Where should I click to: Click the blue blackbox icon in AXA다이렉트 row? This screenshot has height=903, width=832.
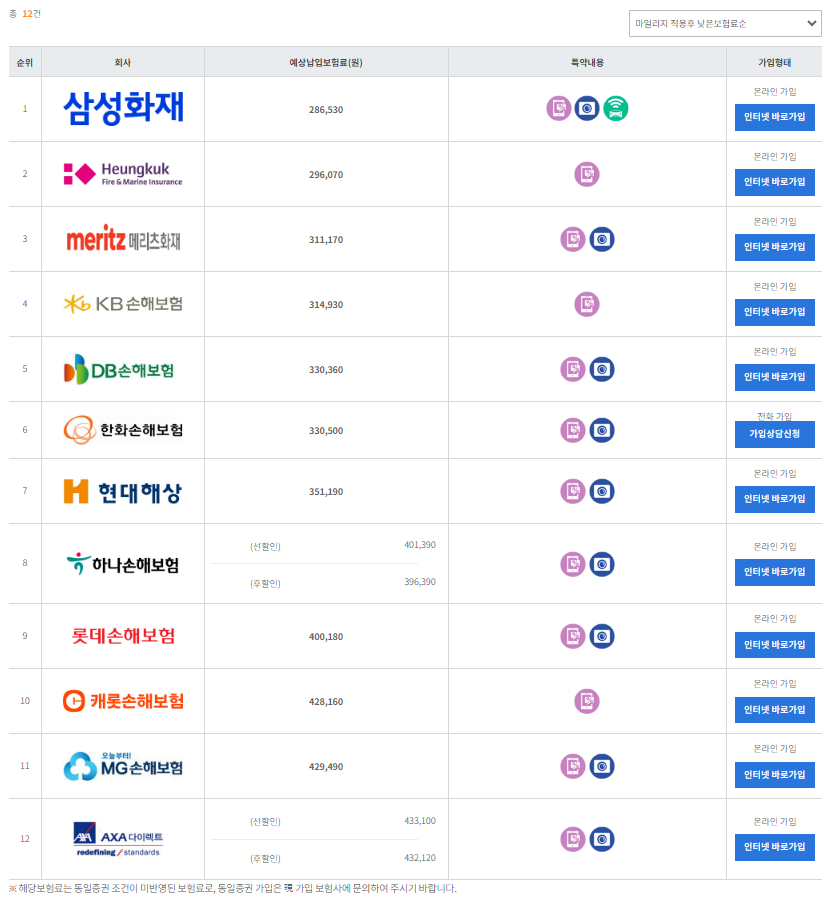[x=602, y=839]
